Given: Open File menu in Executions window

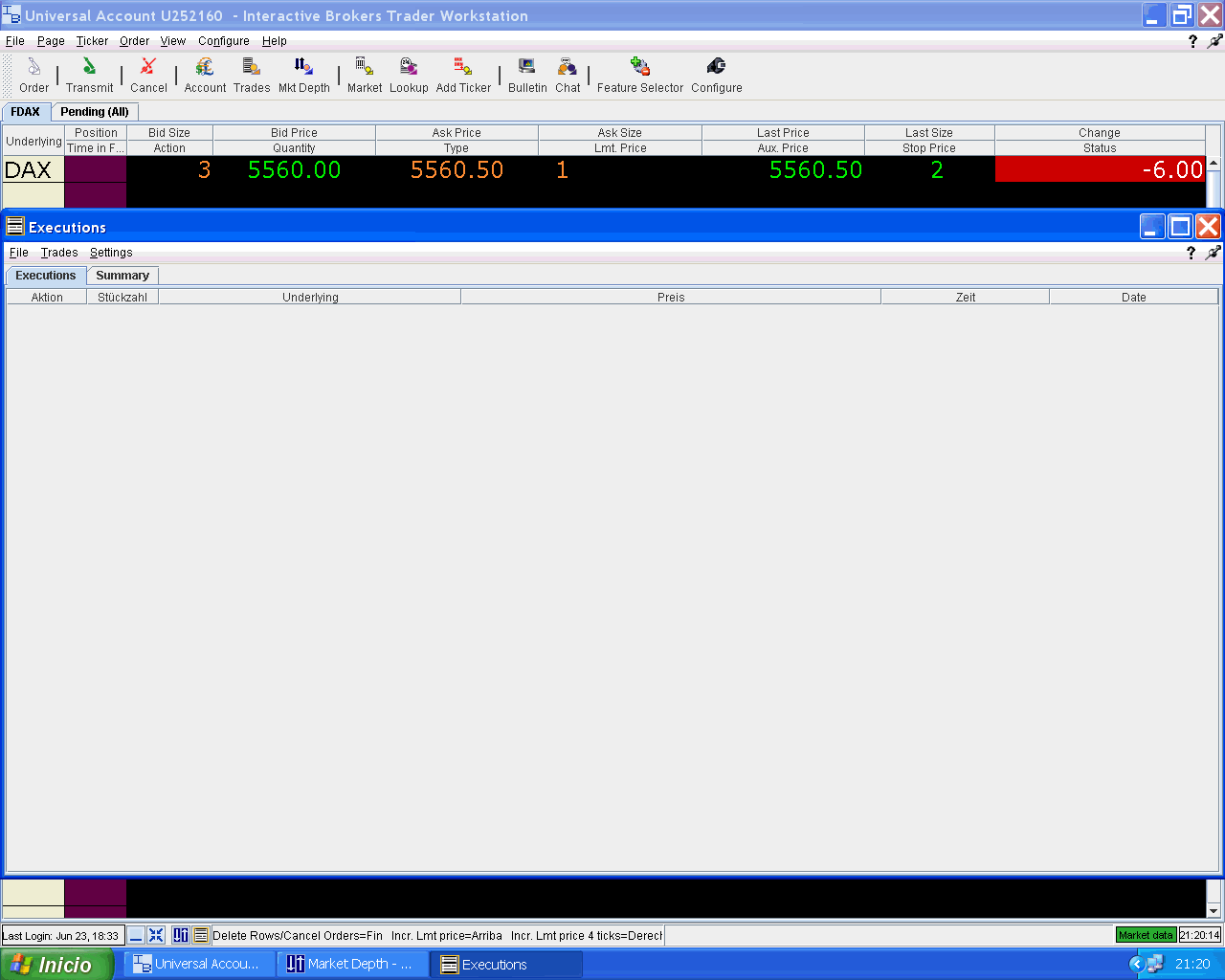Looking at the screenshot, I should coord(19,253).
